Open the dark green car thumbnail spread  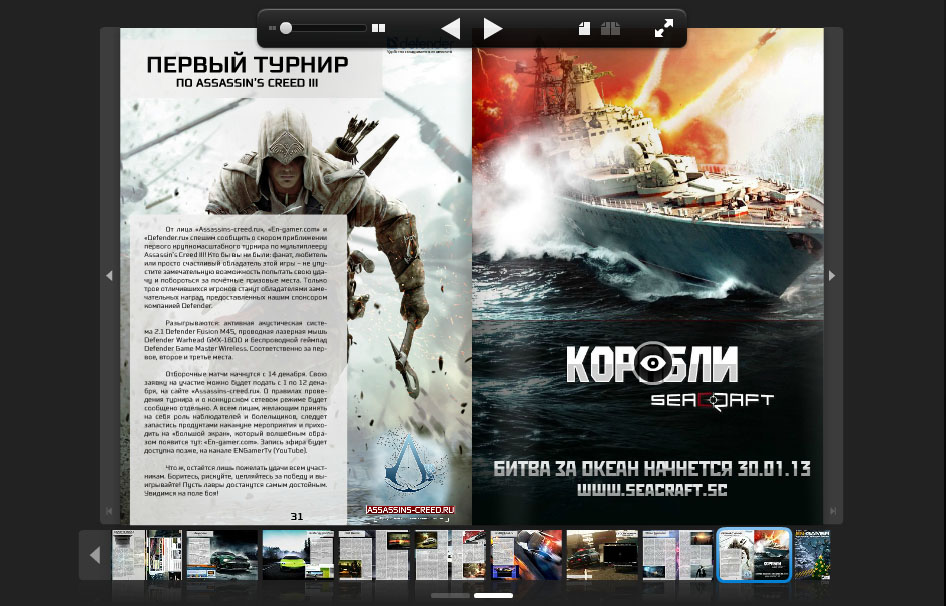222,555
